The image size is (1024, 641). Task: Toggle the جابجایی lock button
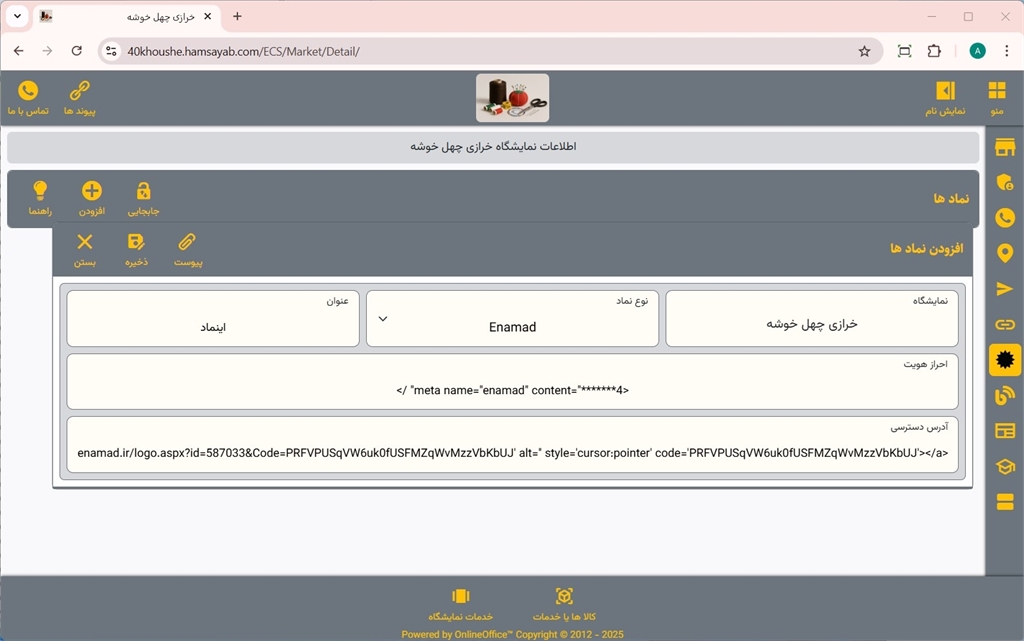pos(143,197)
